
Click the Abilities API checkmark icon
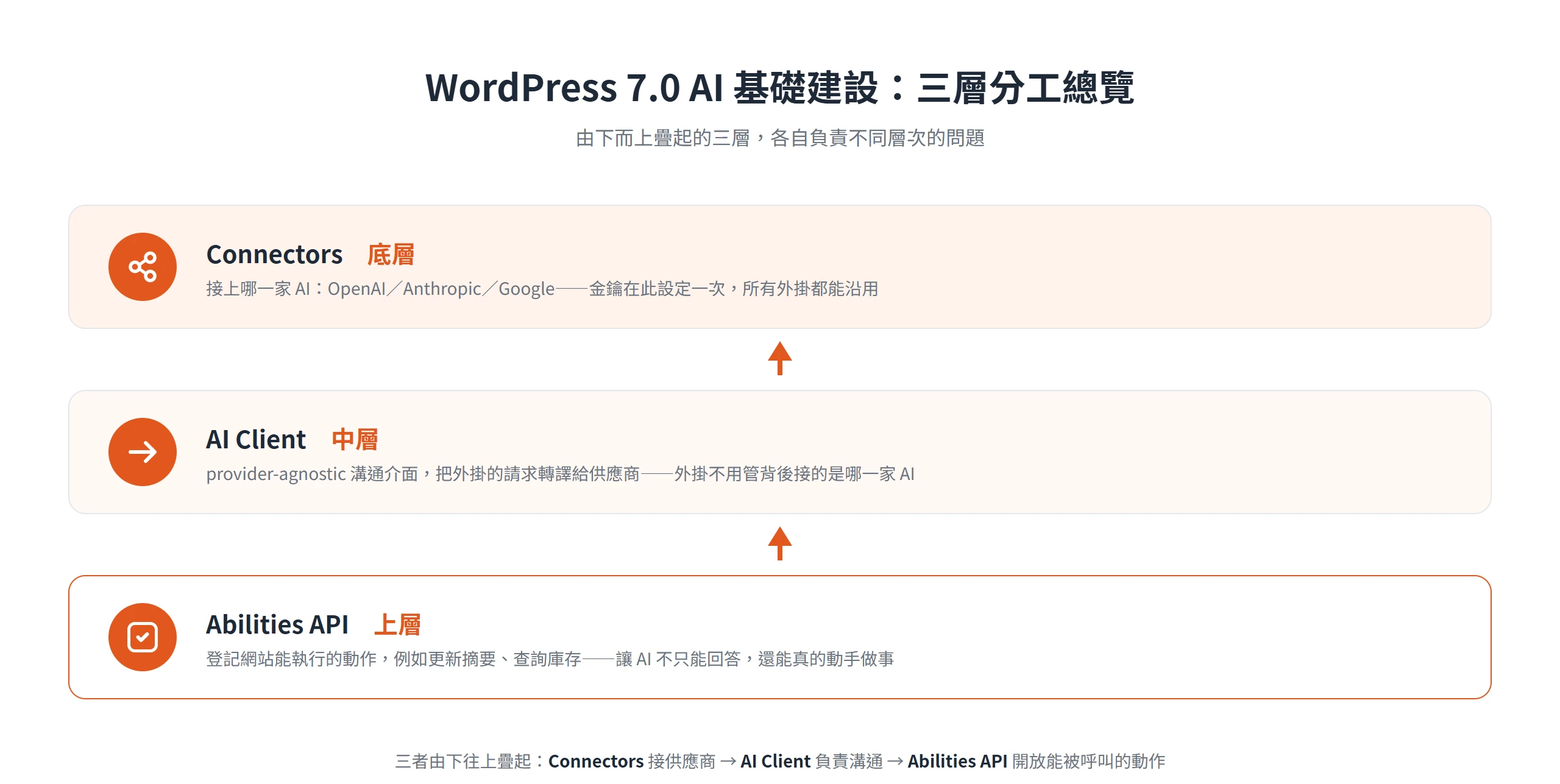tap(143, 637)
